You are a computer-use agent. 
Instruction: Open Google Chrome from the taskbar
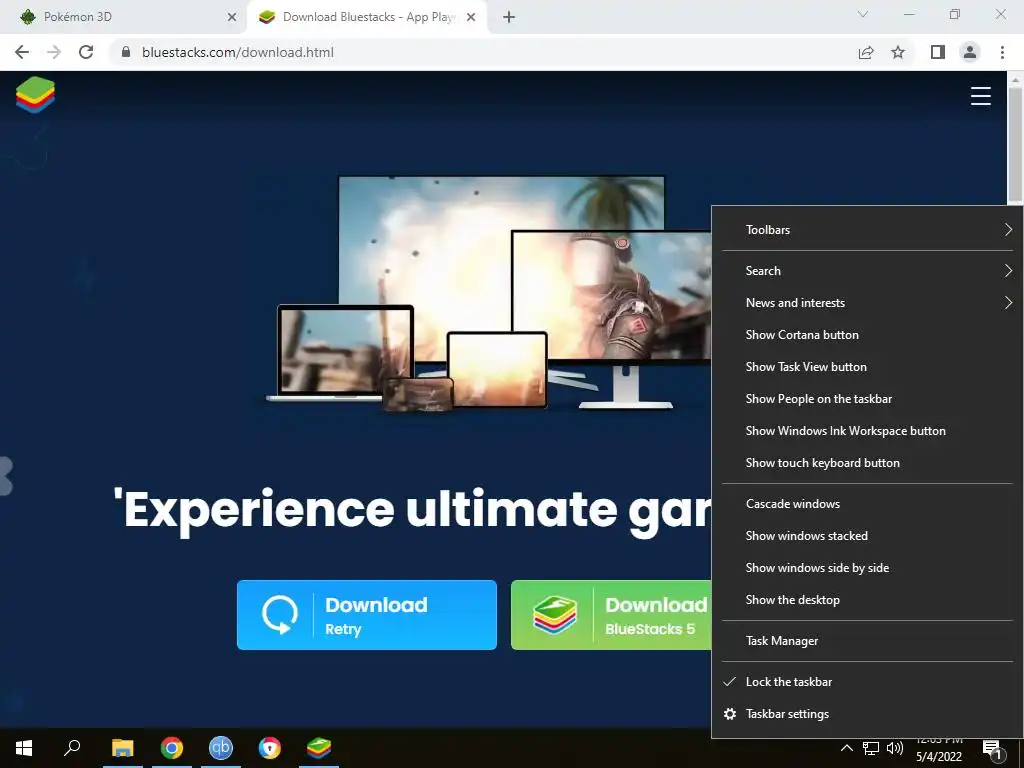point(172,748)
